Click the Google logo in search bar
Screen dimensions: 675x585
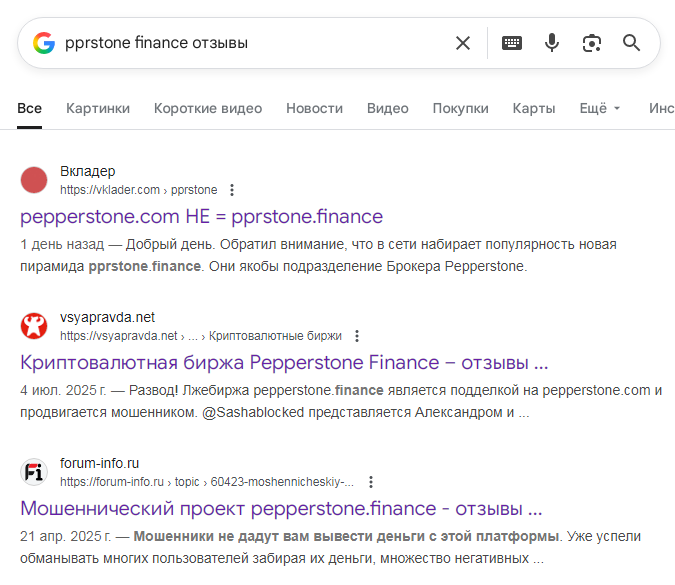43,43
